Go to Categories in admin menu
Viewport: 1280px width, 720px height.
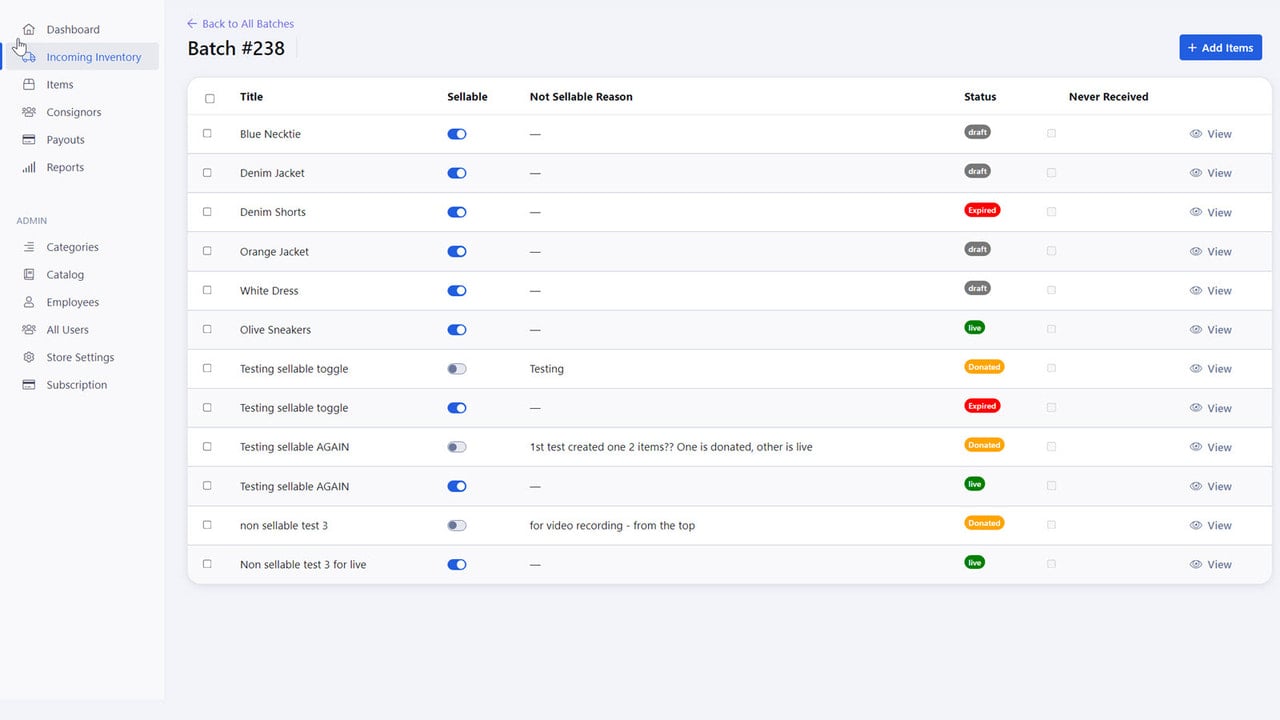pyautogui.click(x=72, y=247)
